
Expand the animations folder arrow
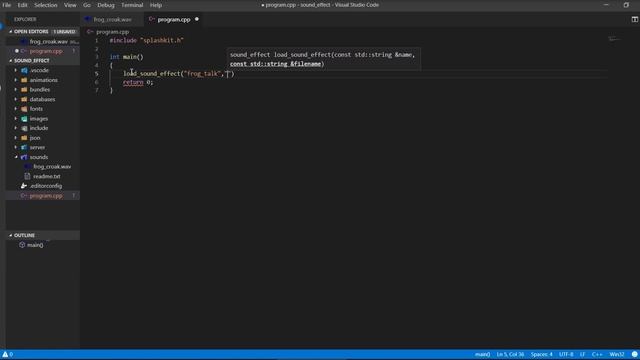click(x=16, y=80)
